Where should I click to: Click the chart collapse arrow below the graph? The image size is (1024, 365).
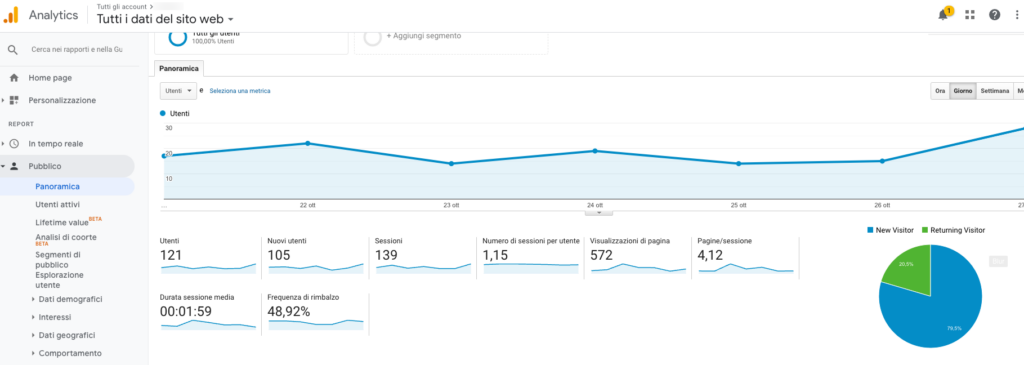click(x=600, y=212)
